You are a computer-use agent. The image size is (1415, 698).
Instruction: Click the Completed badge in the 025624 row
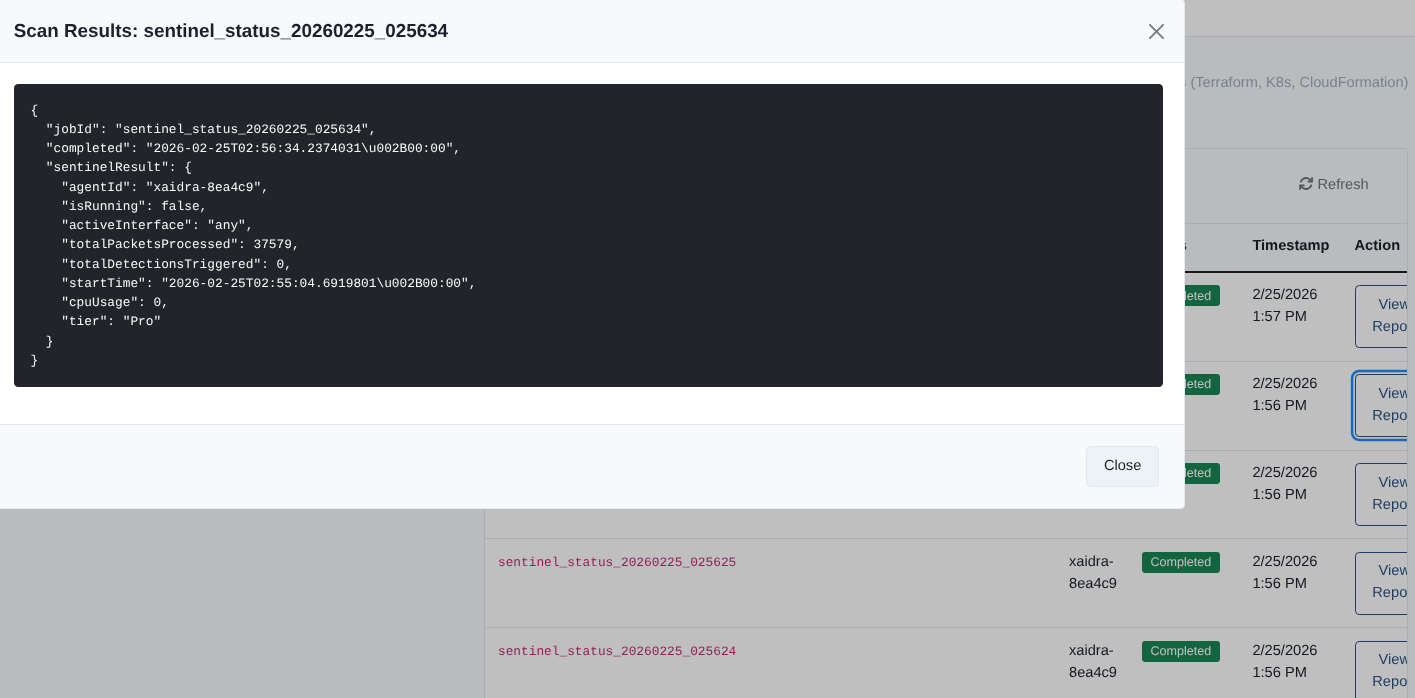click(x=1180, y=651)
